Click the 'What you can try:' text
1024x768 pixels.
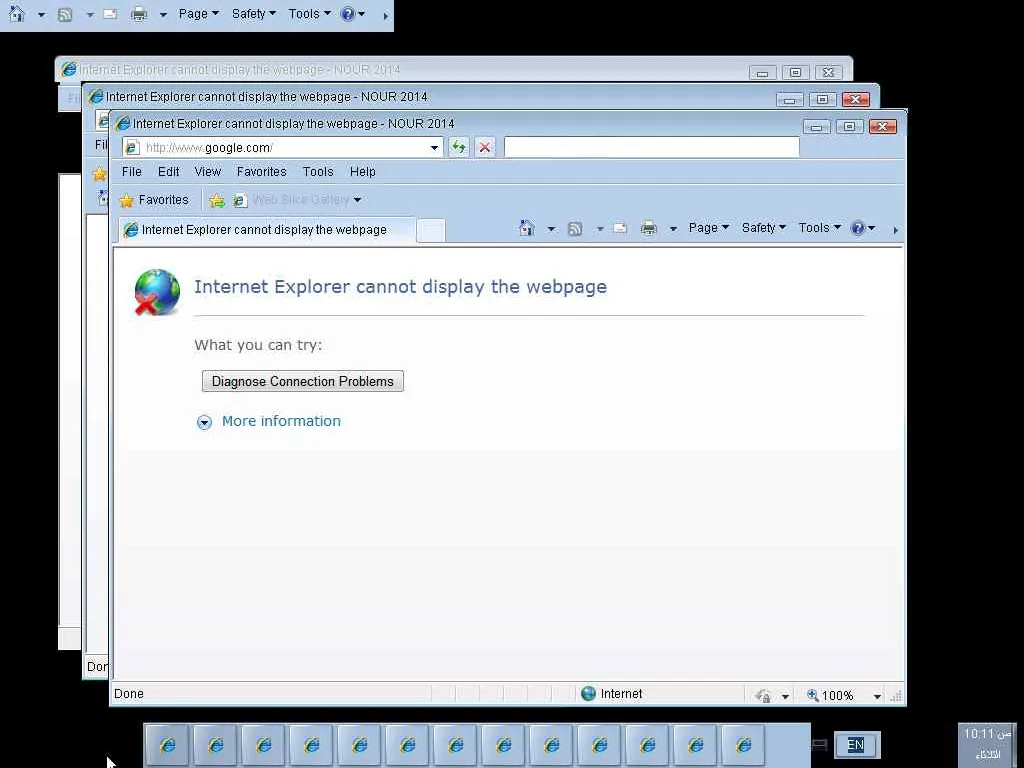(258, 345)
